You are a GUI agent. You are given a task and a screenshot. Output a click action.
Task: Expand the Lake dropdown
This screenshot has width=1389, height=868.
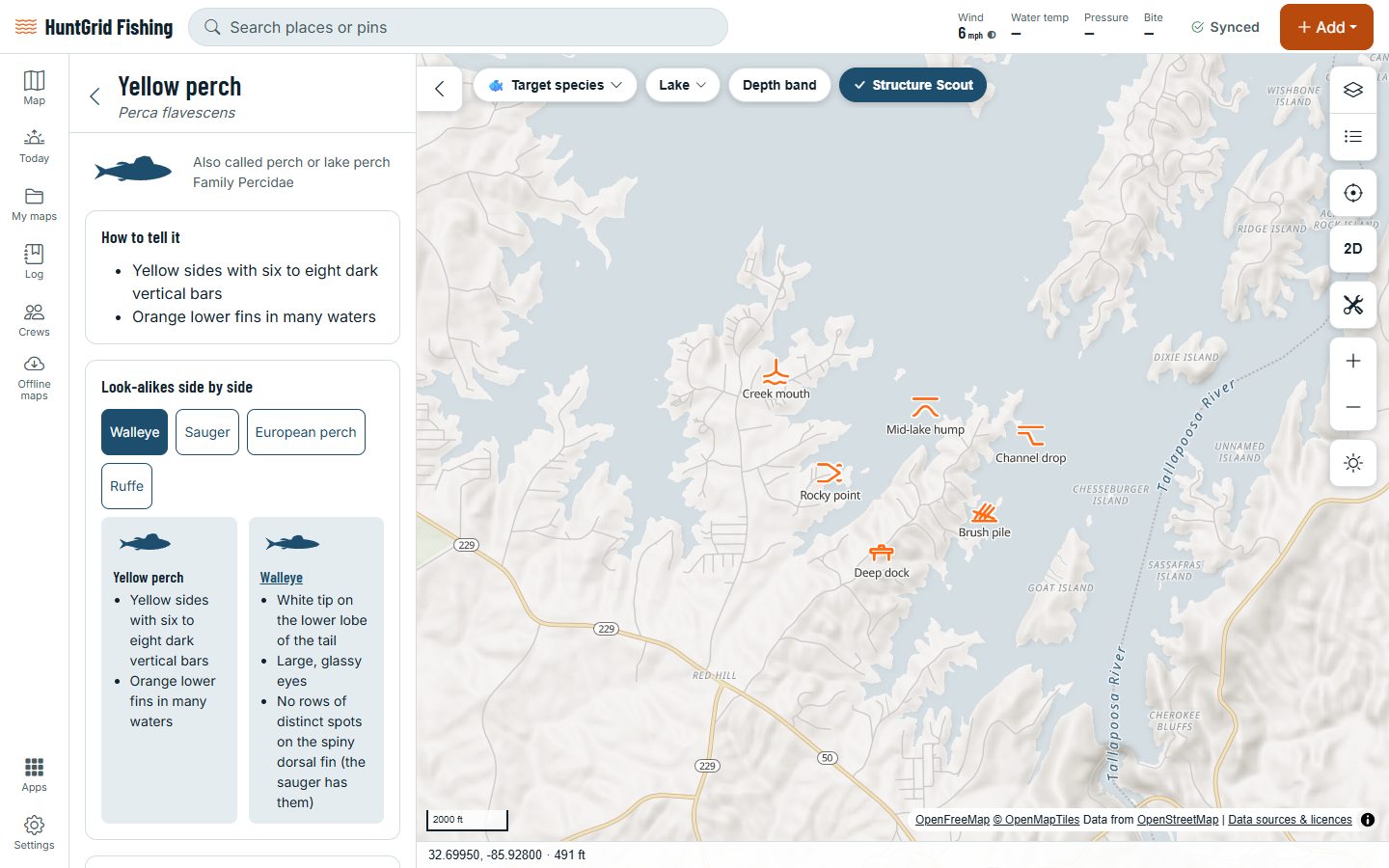coord(682,85)
